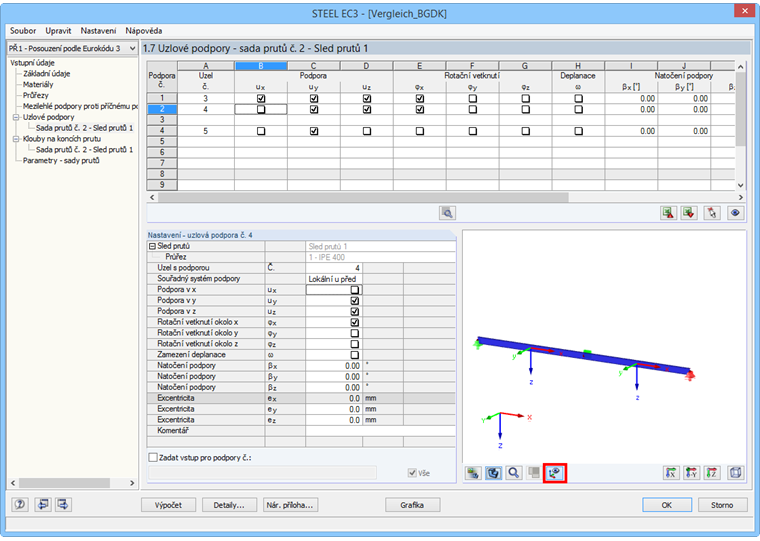The width and height of the screenshot is (760, 541).
Task: Click the zoom magnifier icon below the beam preview
Action: click(513, 473)
